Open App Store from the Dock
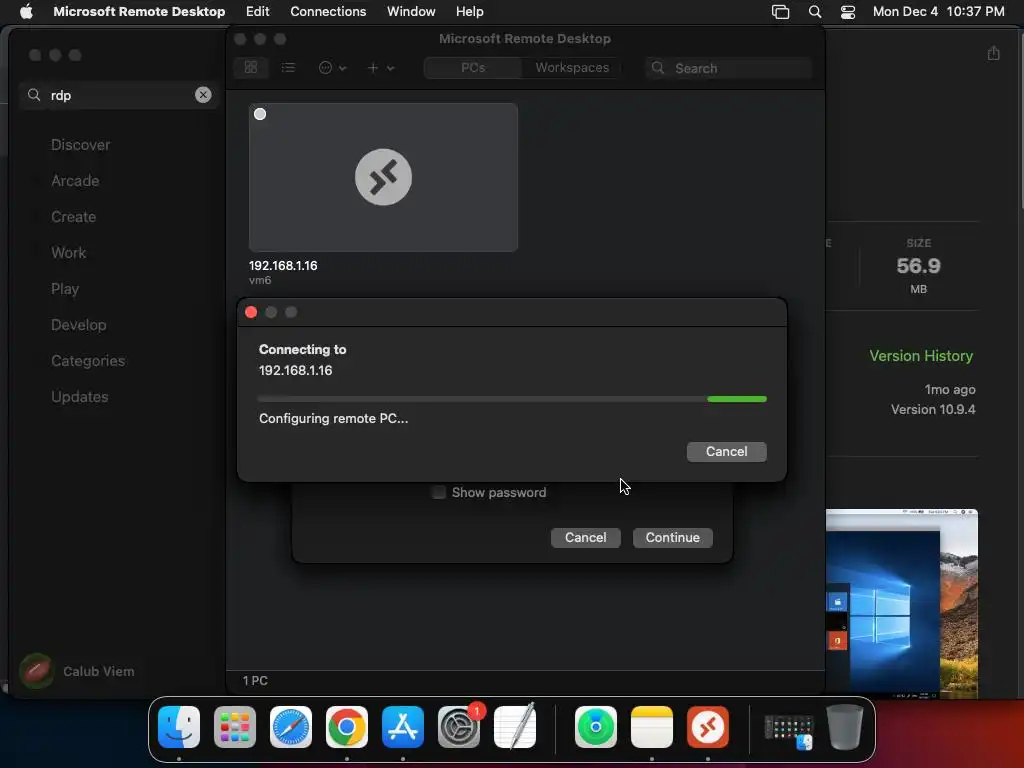The image size is (1024, 768). tap(403, 727)
